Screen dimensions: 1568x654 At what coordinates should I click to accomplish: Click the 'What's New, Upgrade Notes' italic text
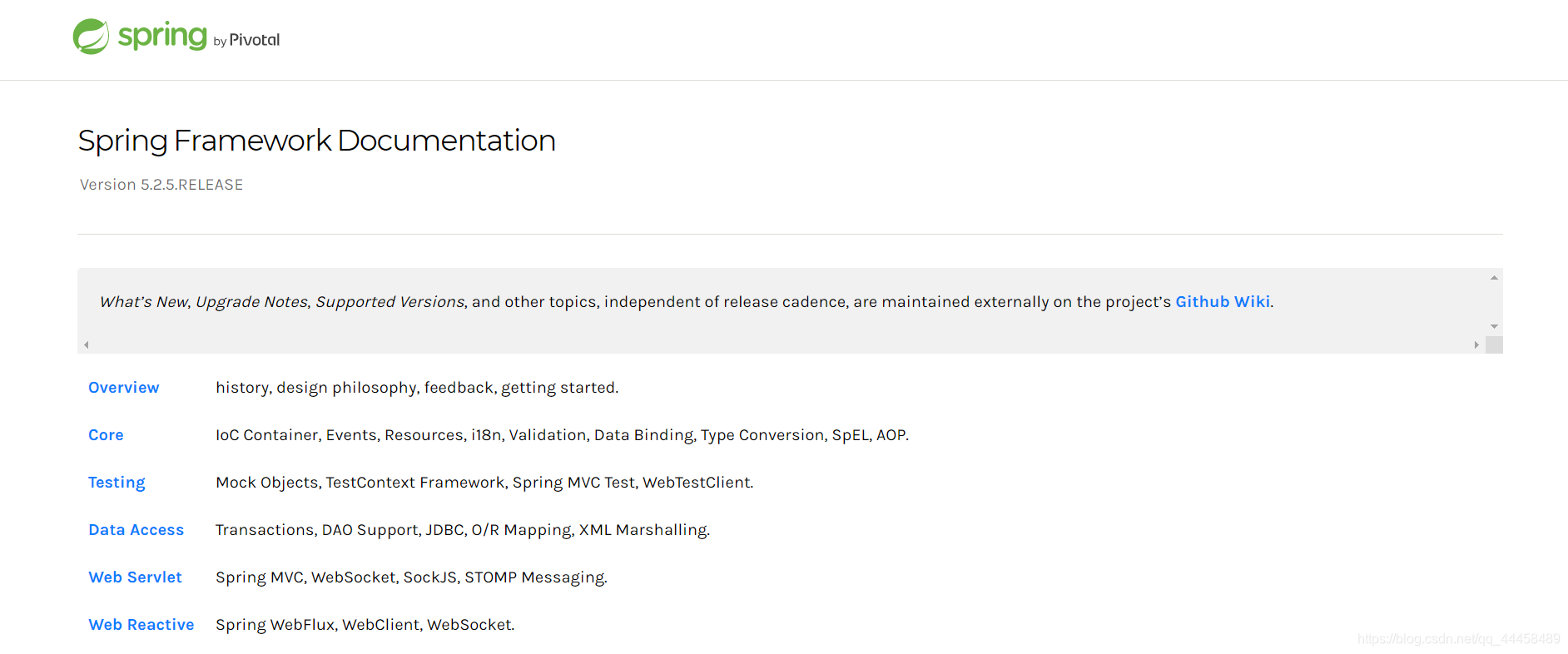(204, 302)
